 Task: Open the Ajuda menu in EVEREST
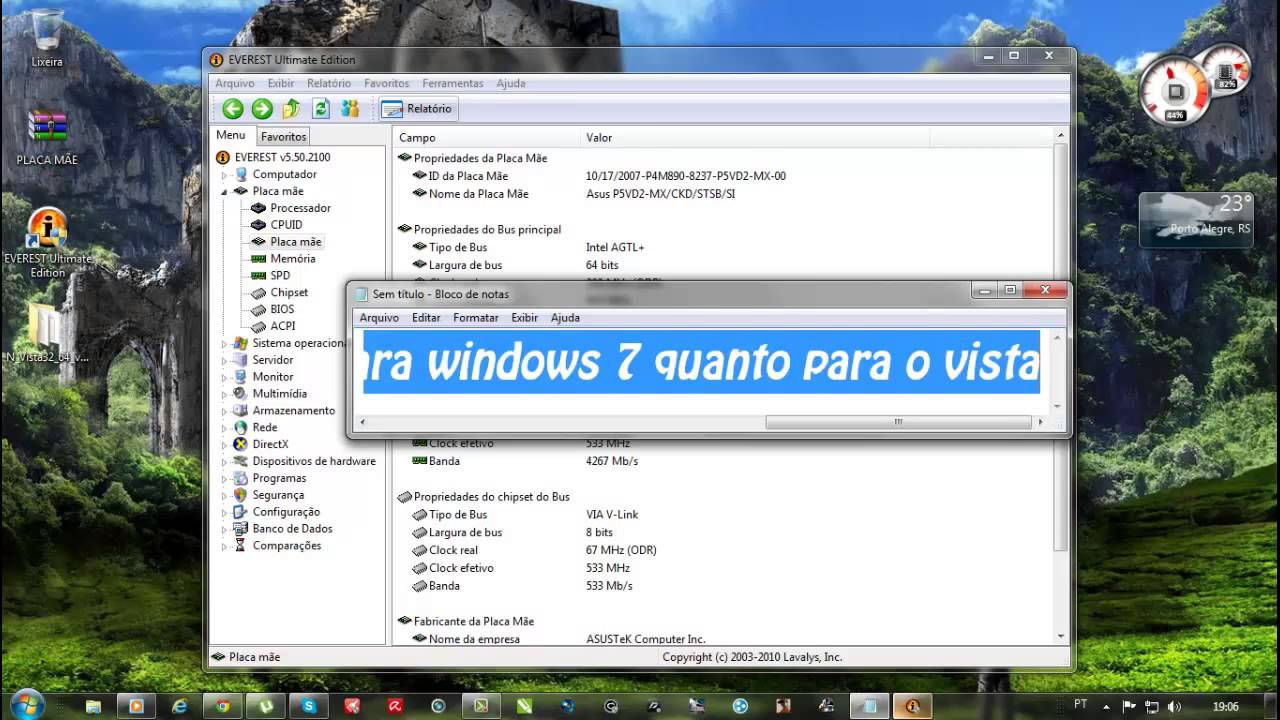(511, 83)
